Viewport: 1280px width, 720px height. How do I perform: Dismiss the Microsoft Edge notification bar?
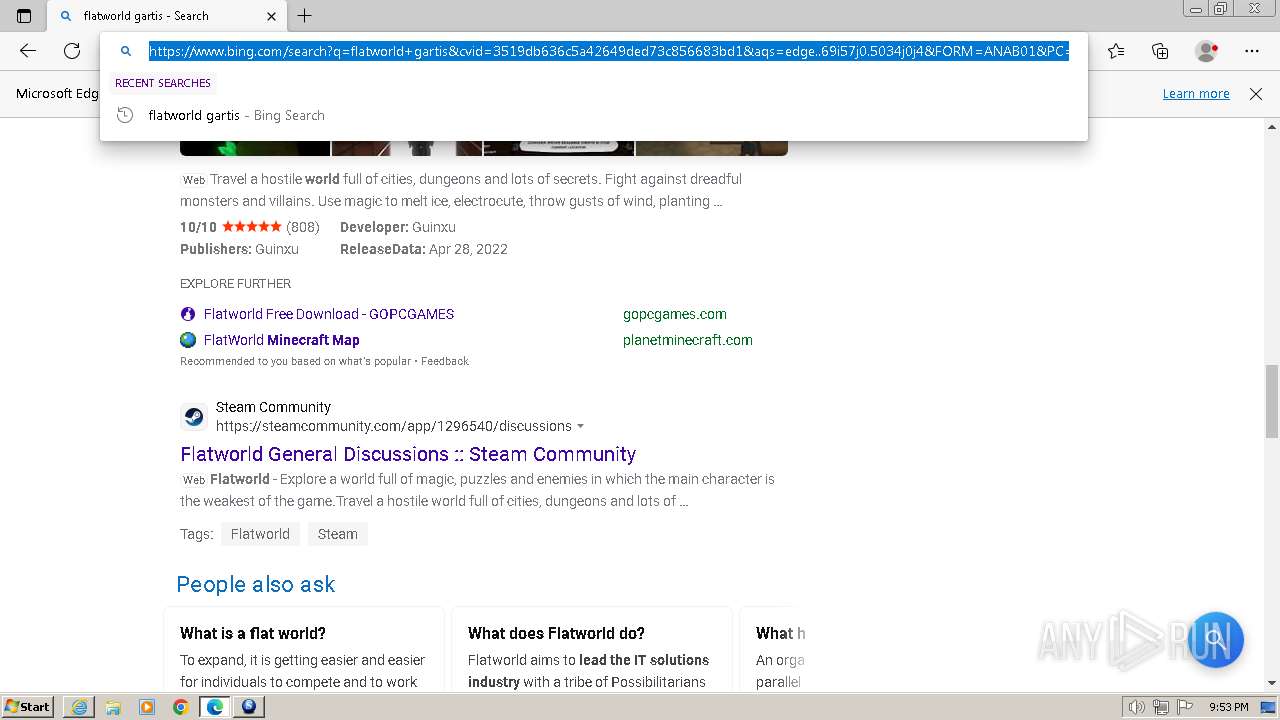(x=1256, y=93)
